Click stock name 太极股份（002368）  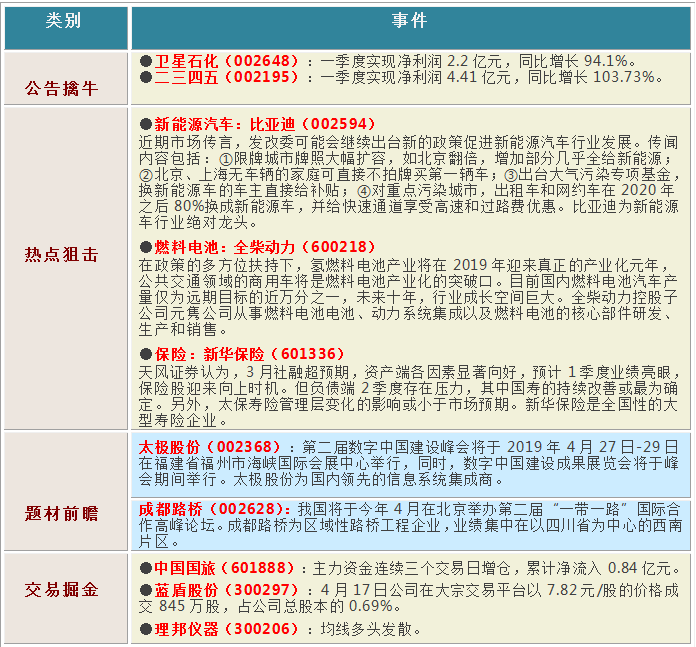210,446
